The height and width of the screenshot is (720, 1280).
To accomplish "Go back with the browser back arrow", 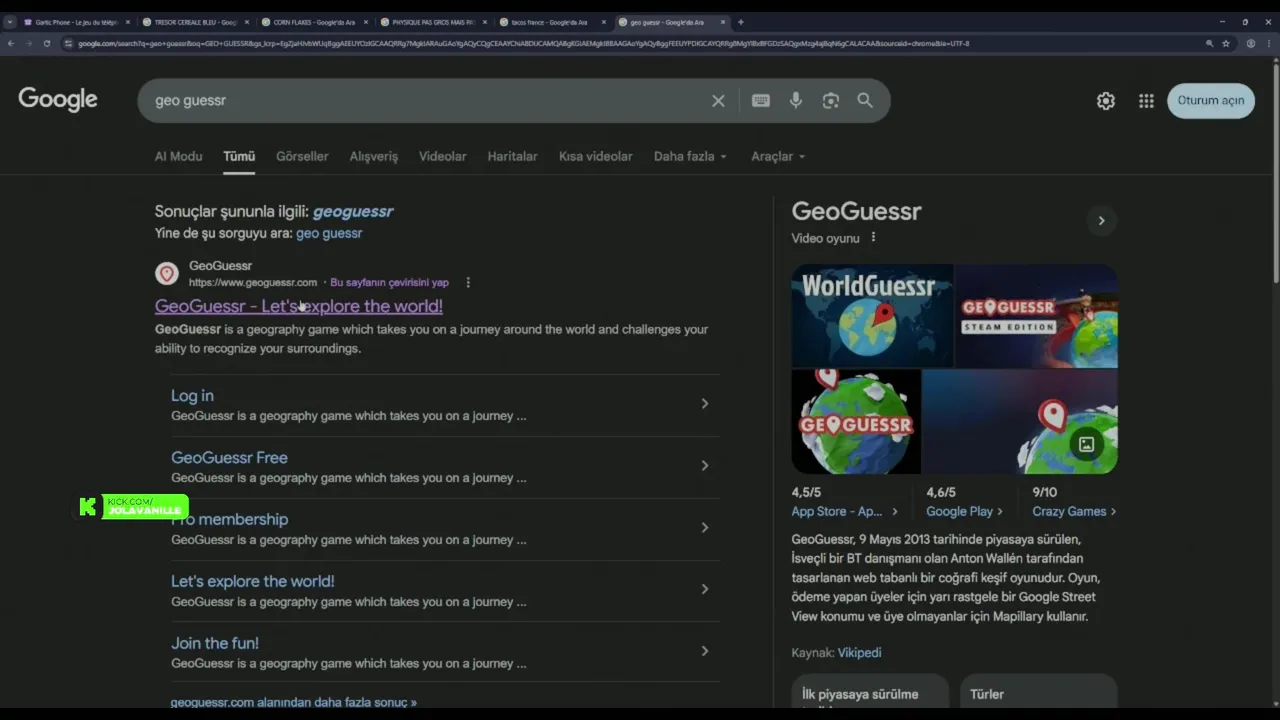I will click(x=11, y=43).
